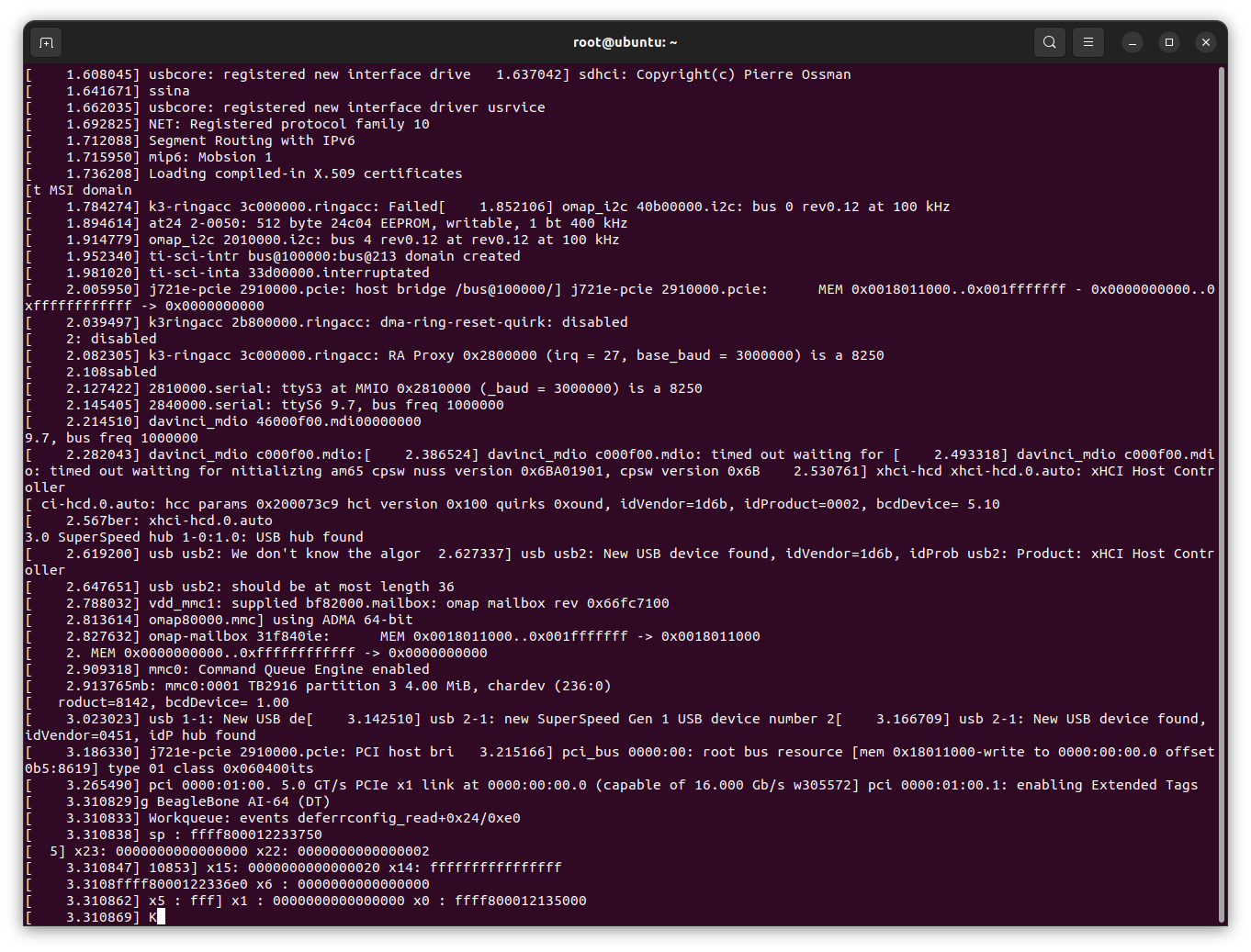Click "x23: 0000000000000000 x22" register line
Viewport: 1251px width, 952px height.
(x=227, y=851)
